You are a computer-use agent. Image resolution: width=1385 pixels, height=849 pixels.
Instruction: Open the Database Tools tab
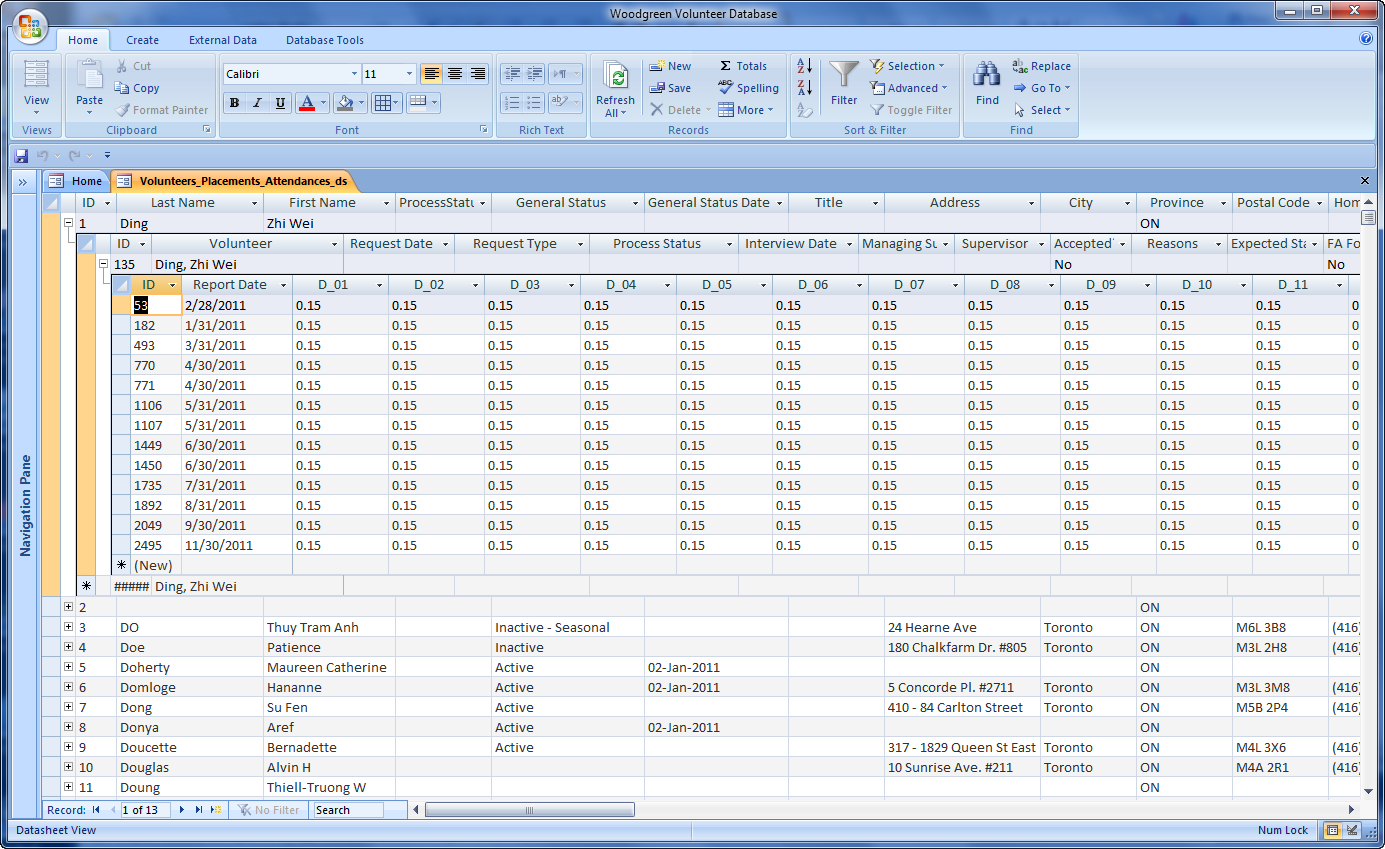(x=325, y=40)
